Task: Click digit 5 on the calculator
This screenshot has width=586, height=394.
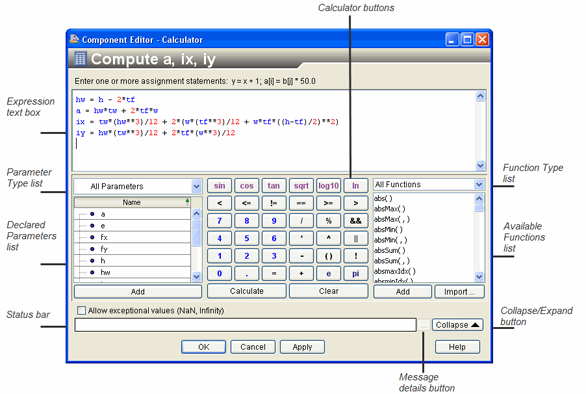Action: [x=247, y=238]
